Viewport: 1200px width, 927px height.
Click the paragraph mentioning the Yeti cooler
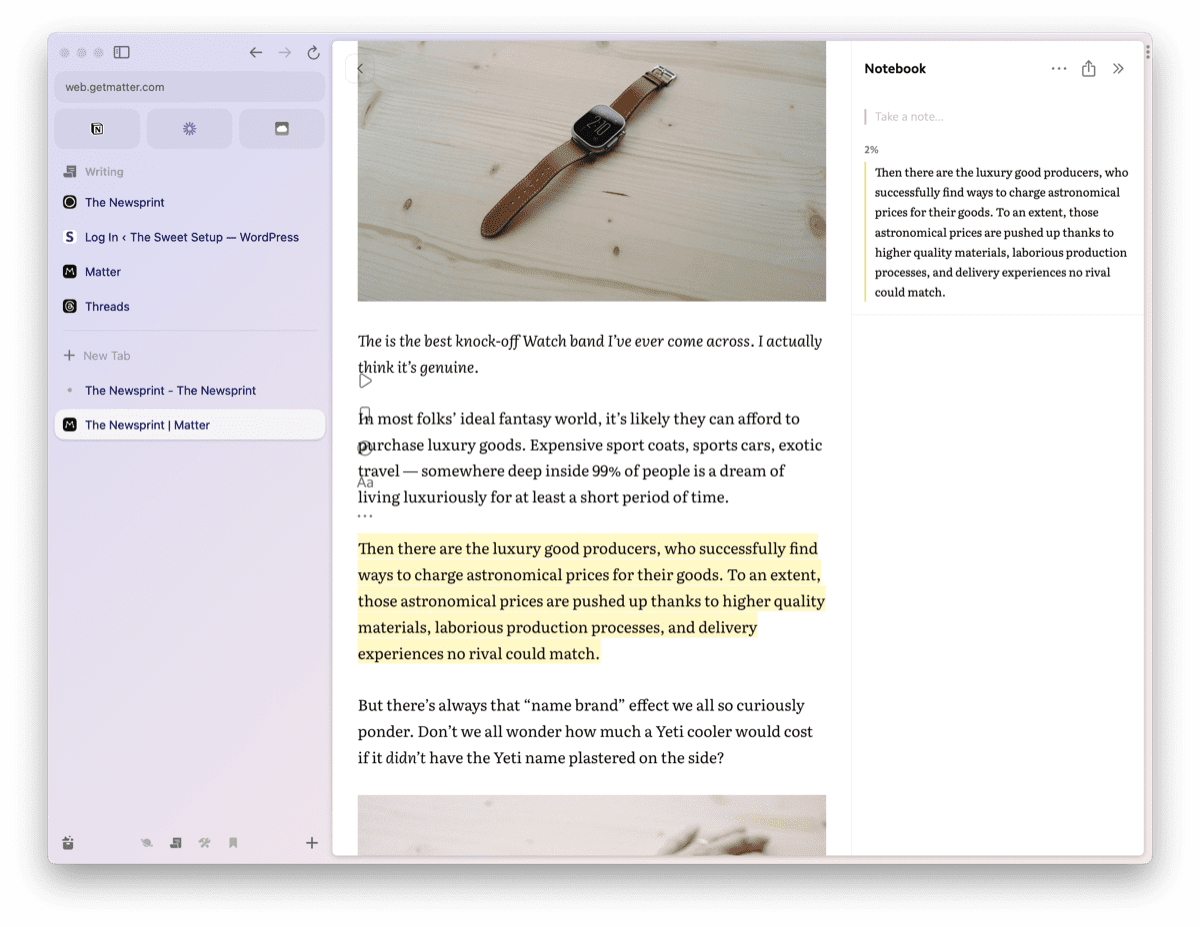click(586, 731)
